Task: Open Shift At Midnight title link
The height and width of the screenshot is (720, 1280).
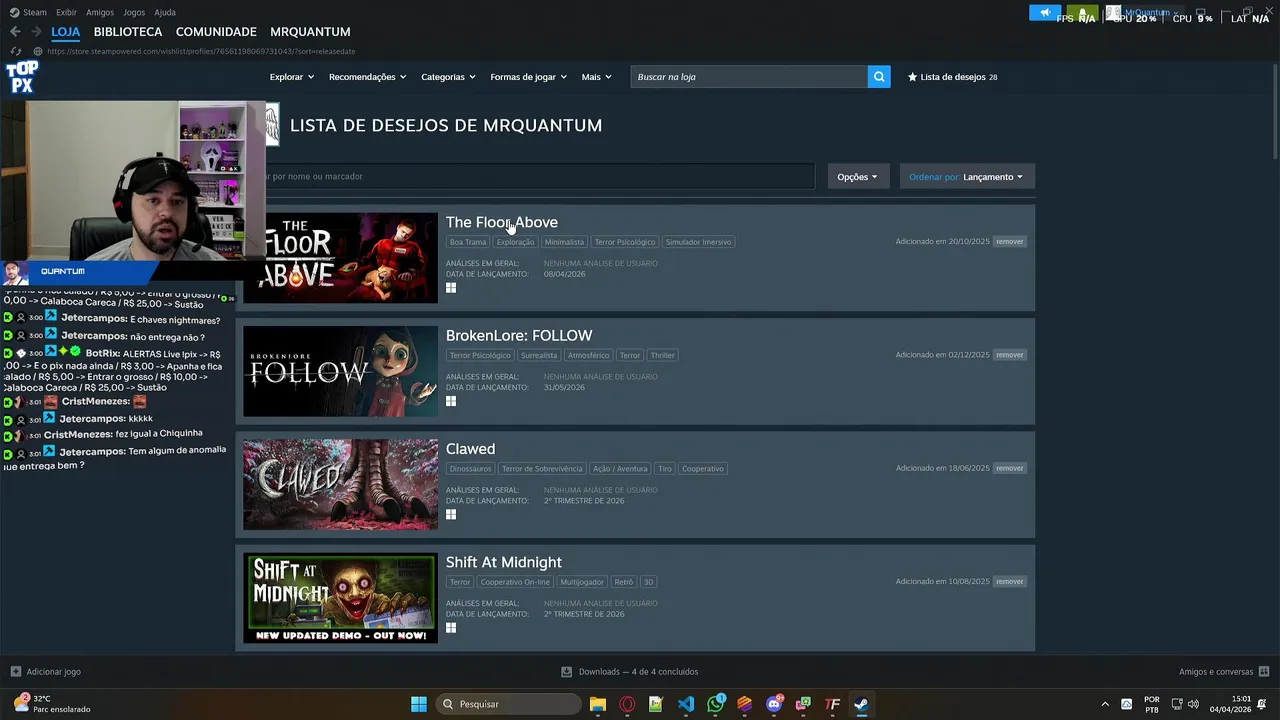Action: (504, 562)
